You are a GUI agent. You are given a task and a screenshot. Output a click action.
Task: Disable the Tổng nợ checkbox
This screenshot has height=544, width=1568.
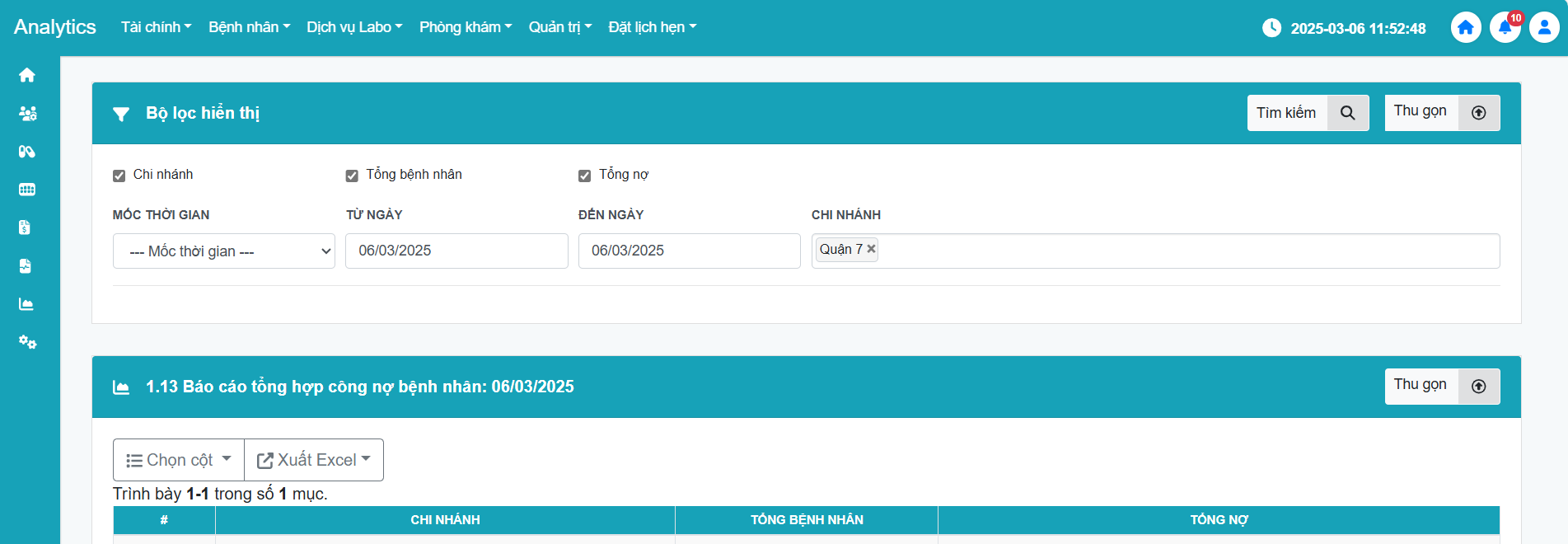pyautogui.click(x=585, y=176)
